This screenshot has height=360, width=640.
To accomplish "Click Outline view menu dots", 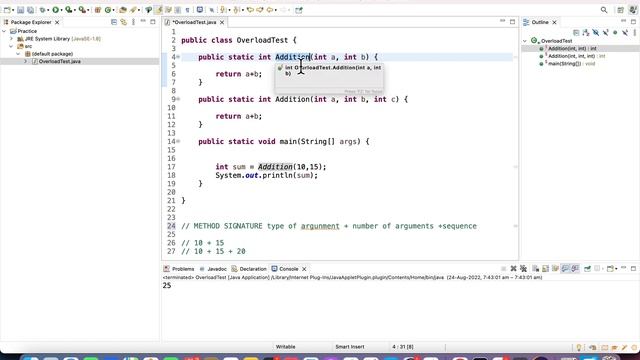I will 635,32.
